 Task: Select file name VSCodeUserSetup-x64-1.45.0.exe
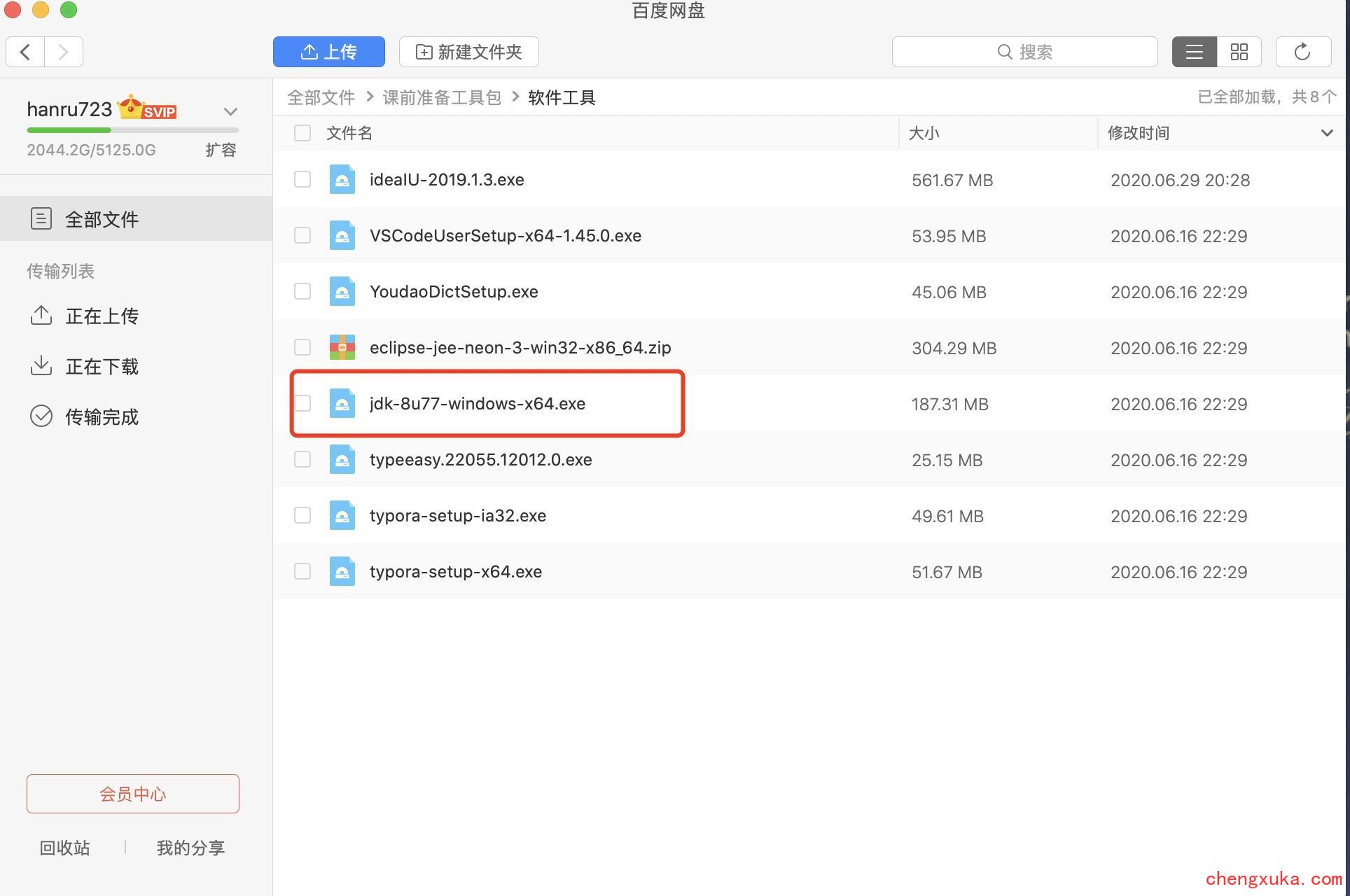pos(506,236)
